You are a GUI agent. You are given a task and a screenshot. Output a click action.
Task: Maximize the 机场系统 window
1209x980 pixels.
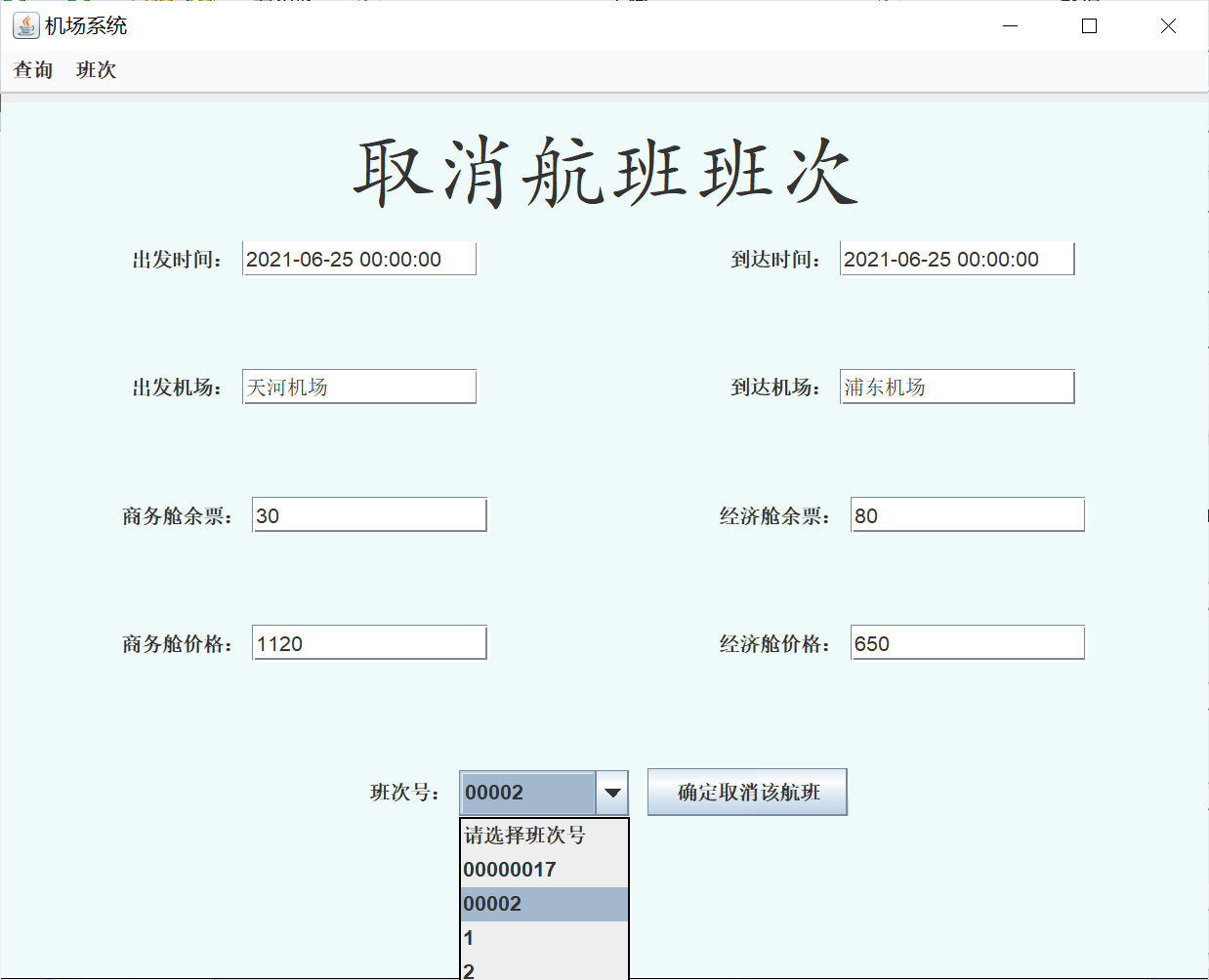pyautogui.click(x=1090, y=26)
